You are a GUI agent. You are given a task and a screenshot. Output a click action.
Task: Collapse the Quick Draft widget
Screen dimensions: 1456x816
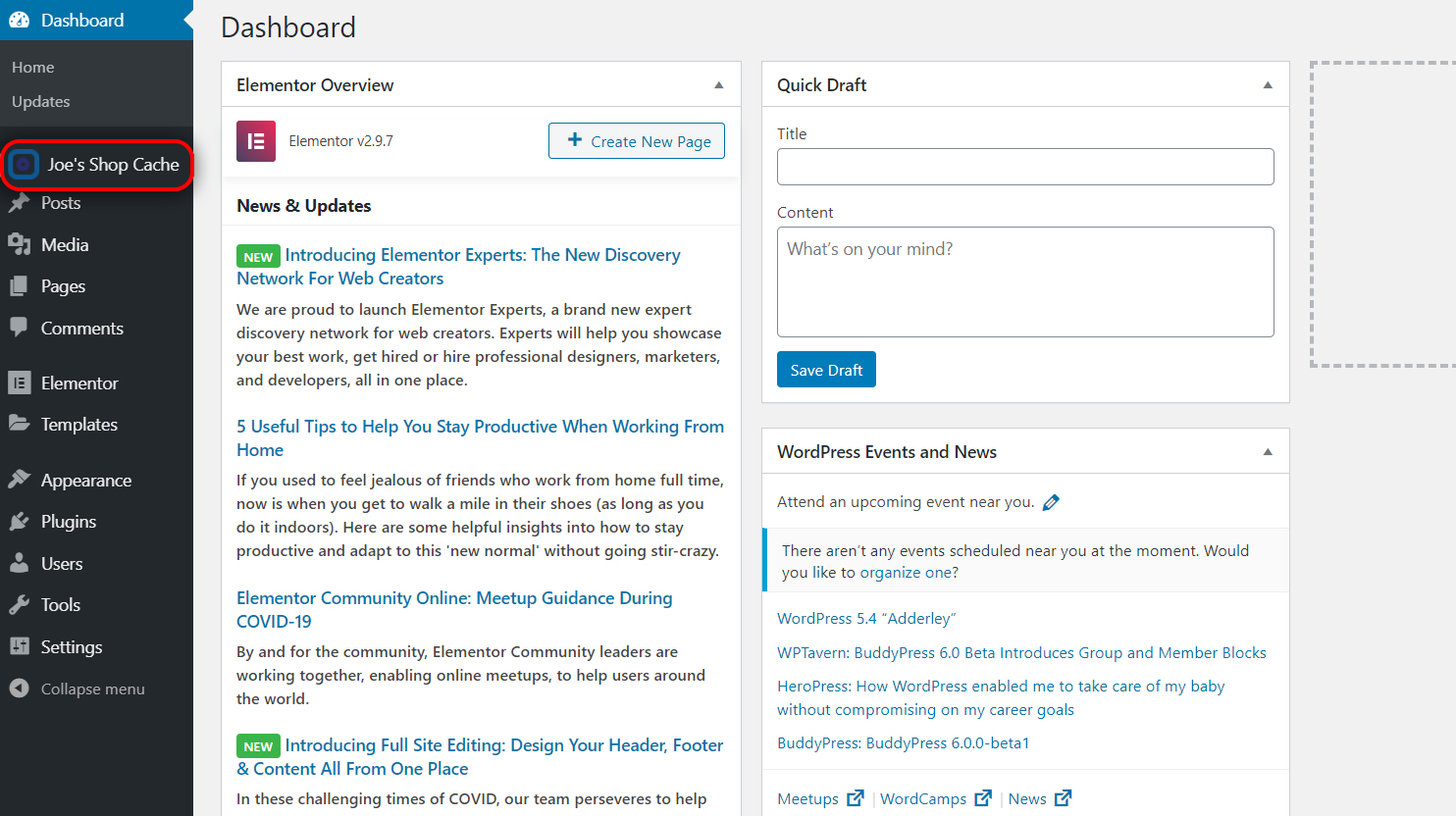click(x=1268, y=85)
